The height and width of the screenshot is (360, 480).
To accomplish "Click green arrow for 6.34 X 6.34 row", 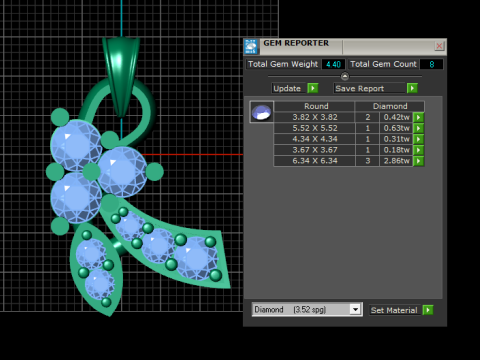I will (418, 161).
